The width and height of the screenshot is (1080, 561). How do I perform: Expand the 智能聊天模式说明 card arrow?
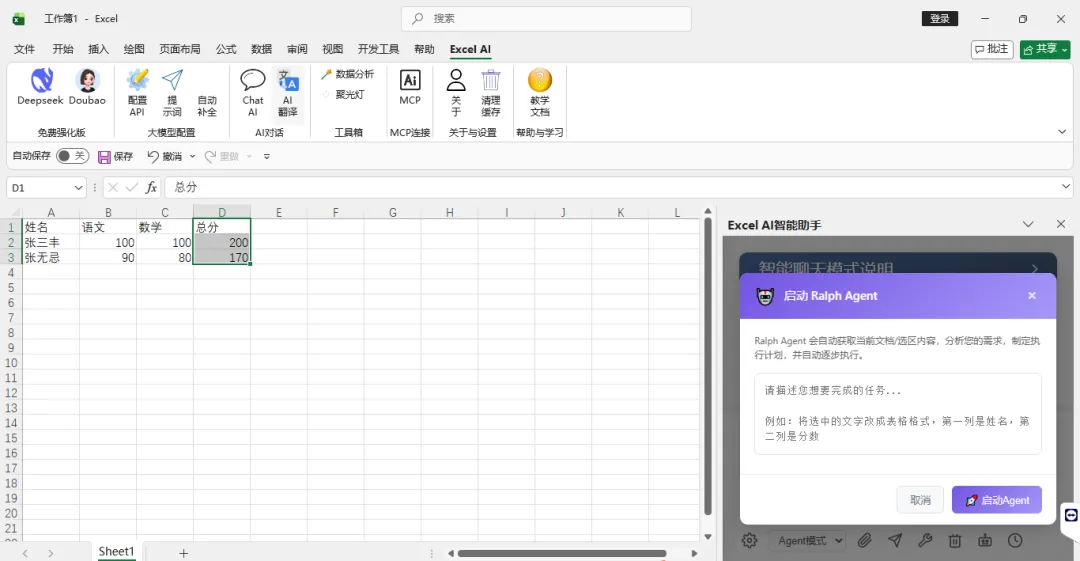point(1035,268)
